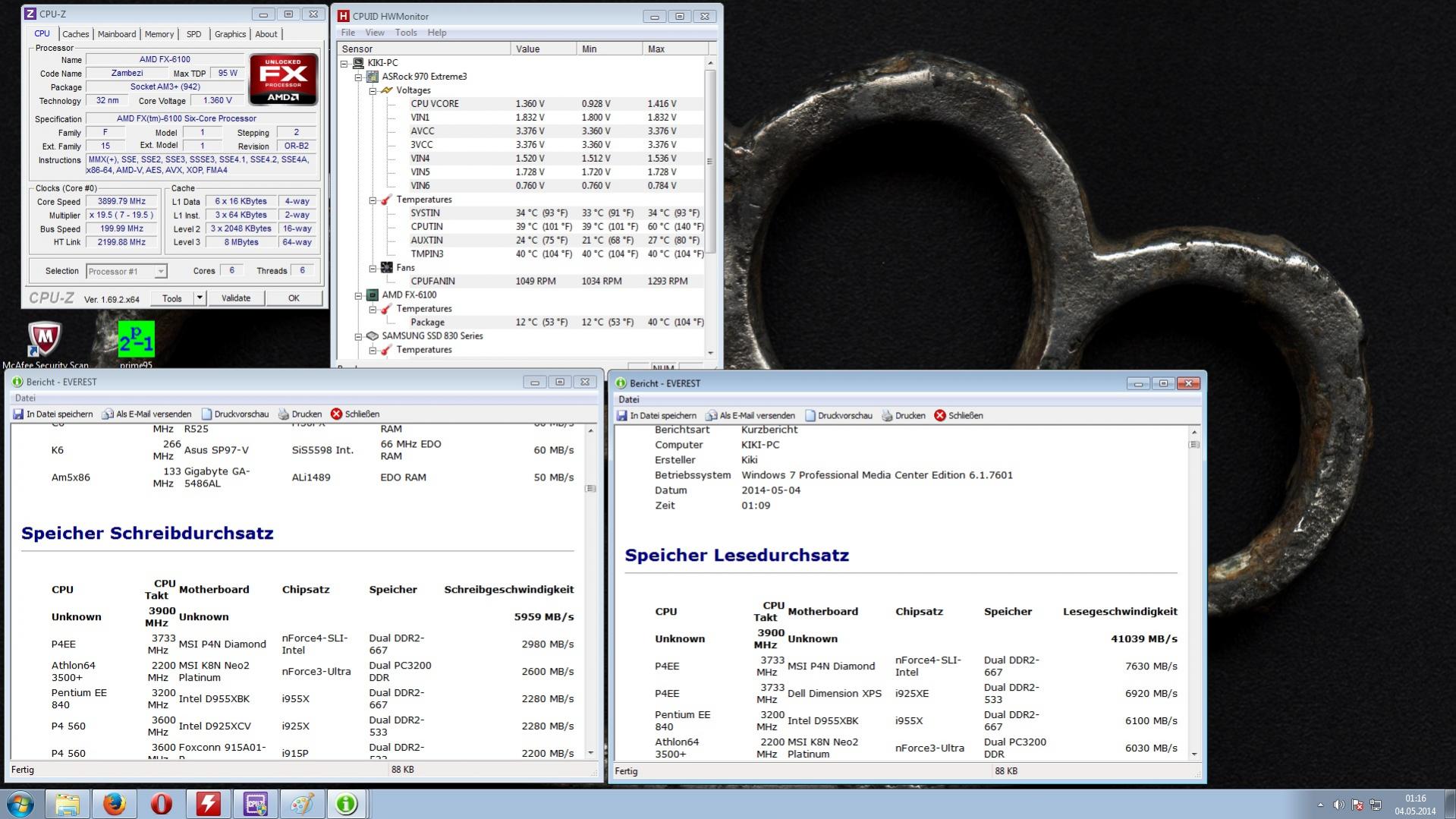Click the Action Center flag in the system tray
The image size is (1456, 819).
pyautogui.click(x=1357, y=805)
